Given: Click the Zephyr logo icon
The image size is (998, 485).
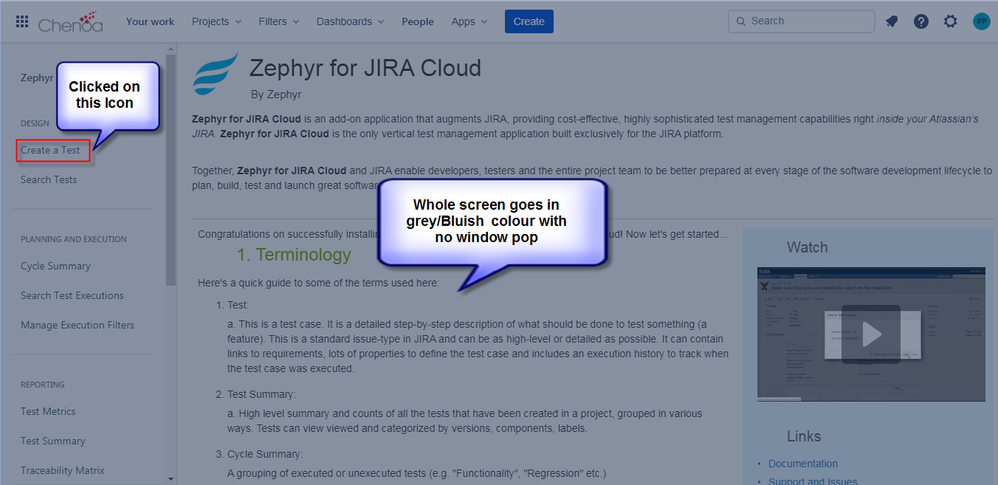Looking at the screenshot, I should click(x=216, y=74).
